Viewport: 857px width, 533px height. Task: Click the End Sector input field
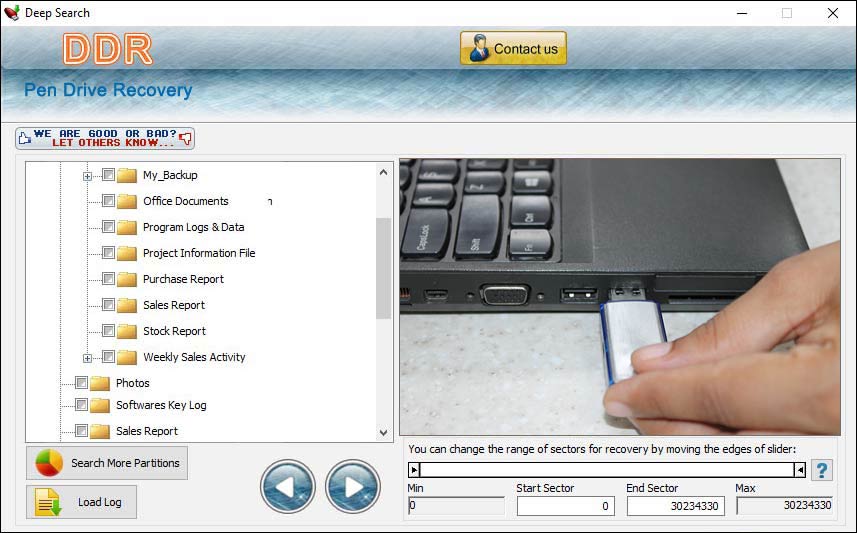point(676,506)
